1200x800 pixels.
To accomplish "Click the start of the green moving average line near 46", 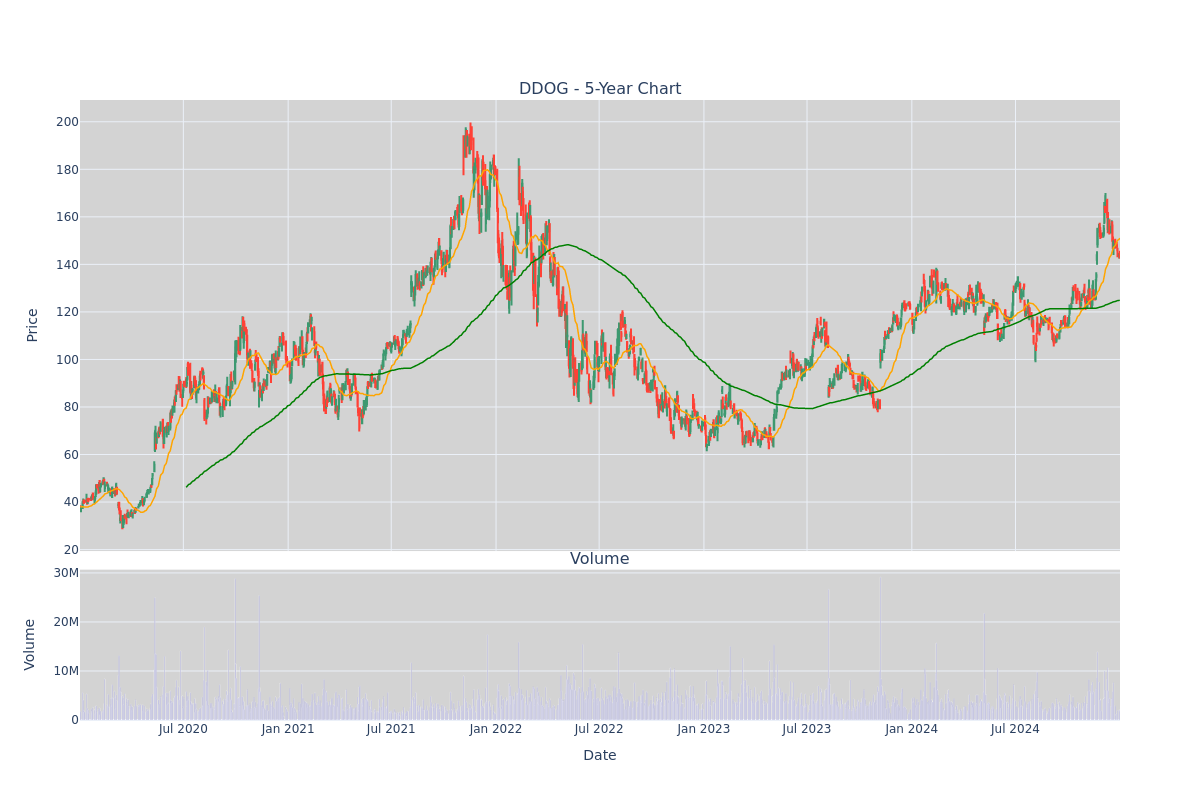I will point(187,487).
